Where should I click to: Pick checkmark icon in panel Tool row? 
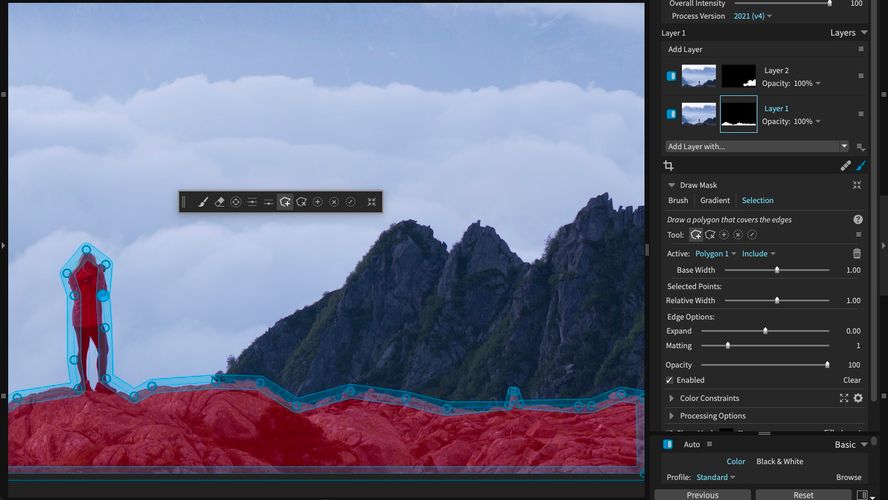pyautogui.click(x=752, y=234)
